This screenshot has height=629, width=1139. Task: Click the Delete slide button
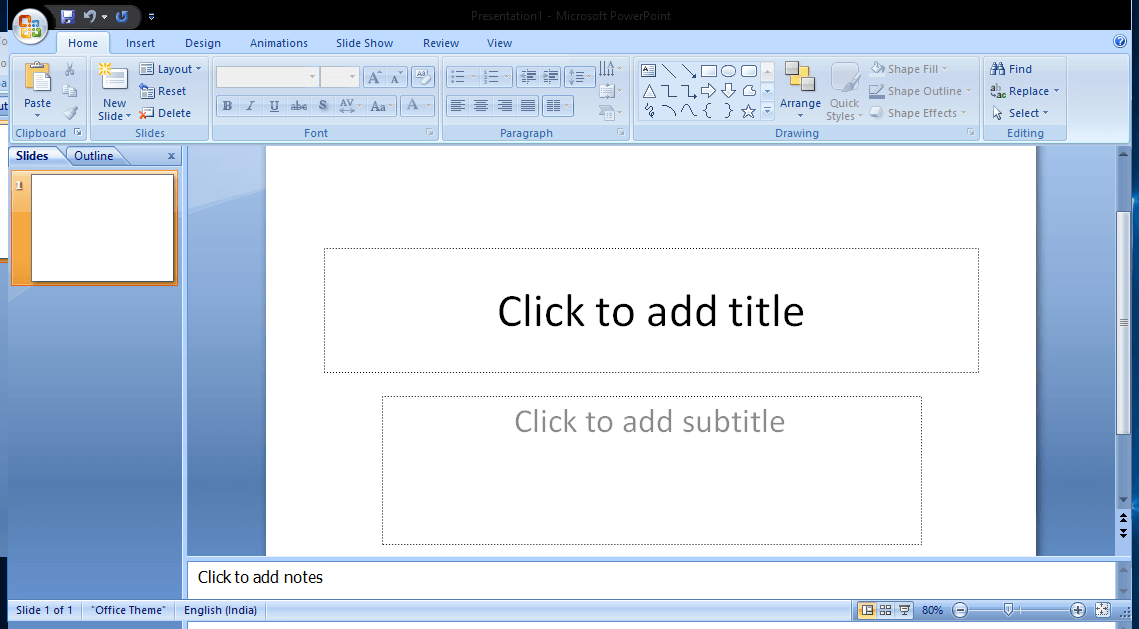[x=170, y=112]
